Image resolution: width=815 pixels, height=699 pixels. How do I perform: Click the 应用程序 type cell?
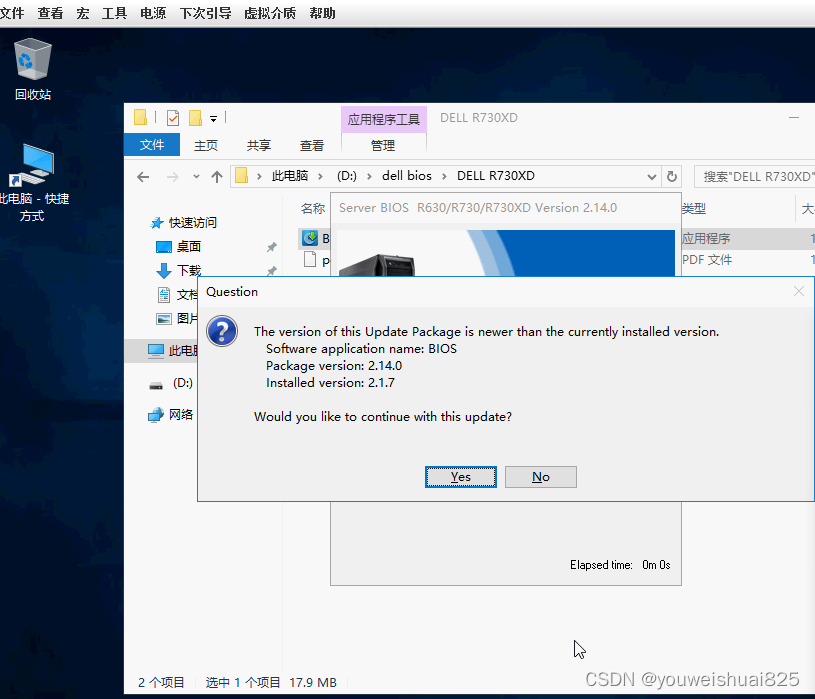click(706, 239)
